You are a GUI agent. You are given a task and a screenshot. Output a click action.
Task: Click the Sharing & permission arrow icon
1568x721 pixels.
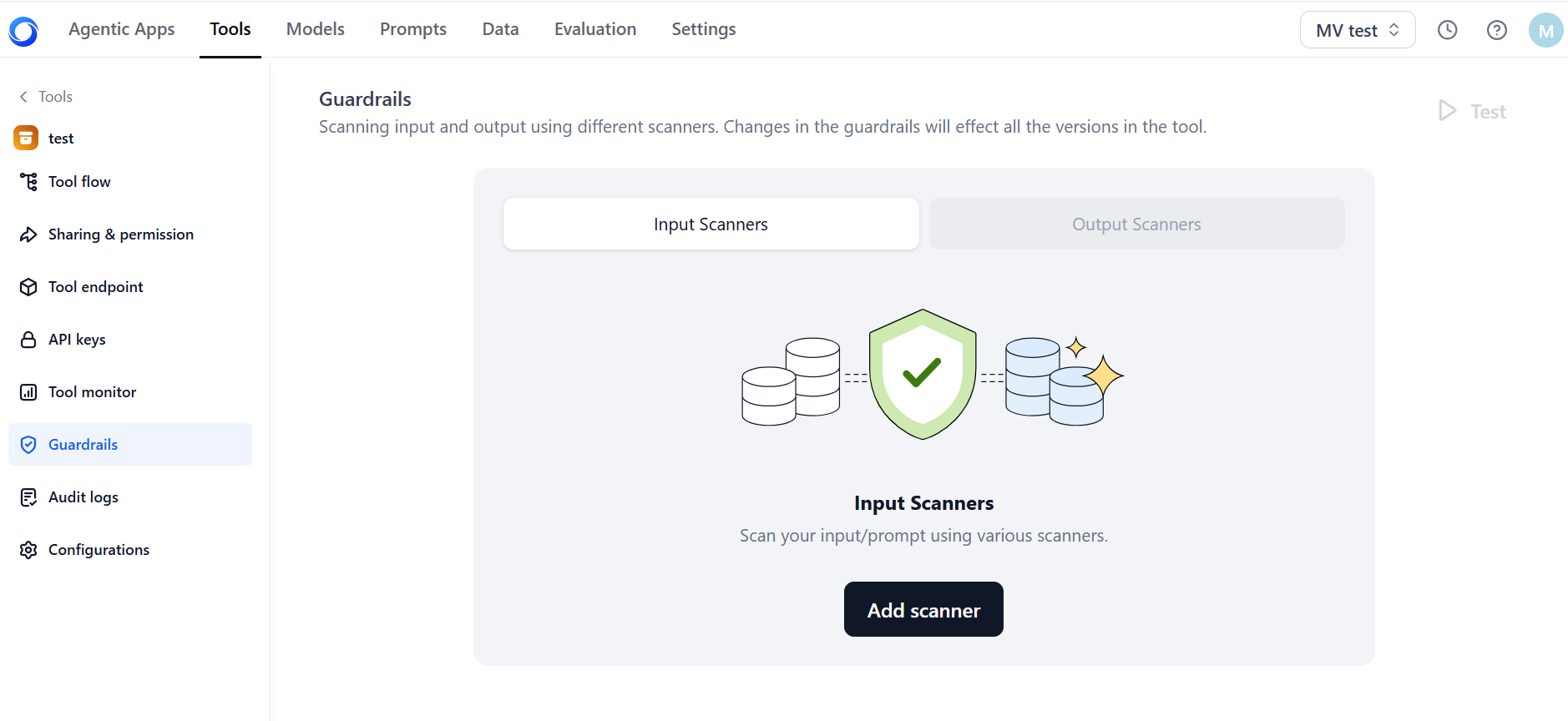click(28, 234)
